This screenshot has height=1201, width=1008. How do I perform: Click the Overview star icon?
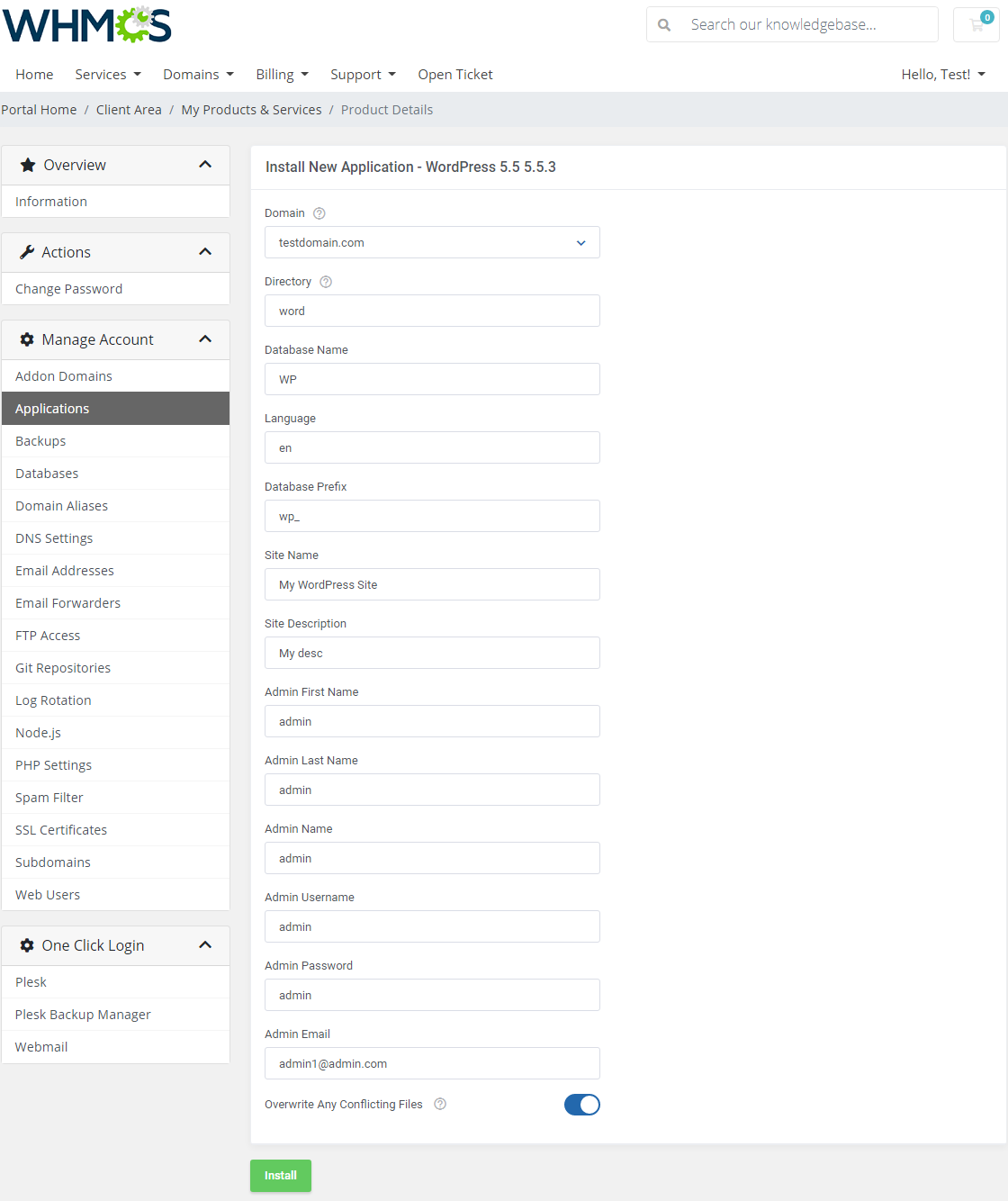pyautogui.click(x=28, y=165)
